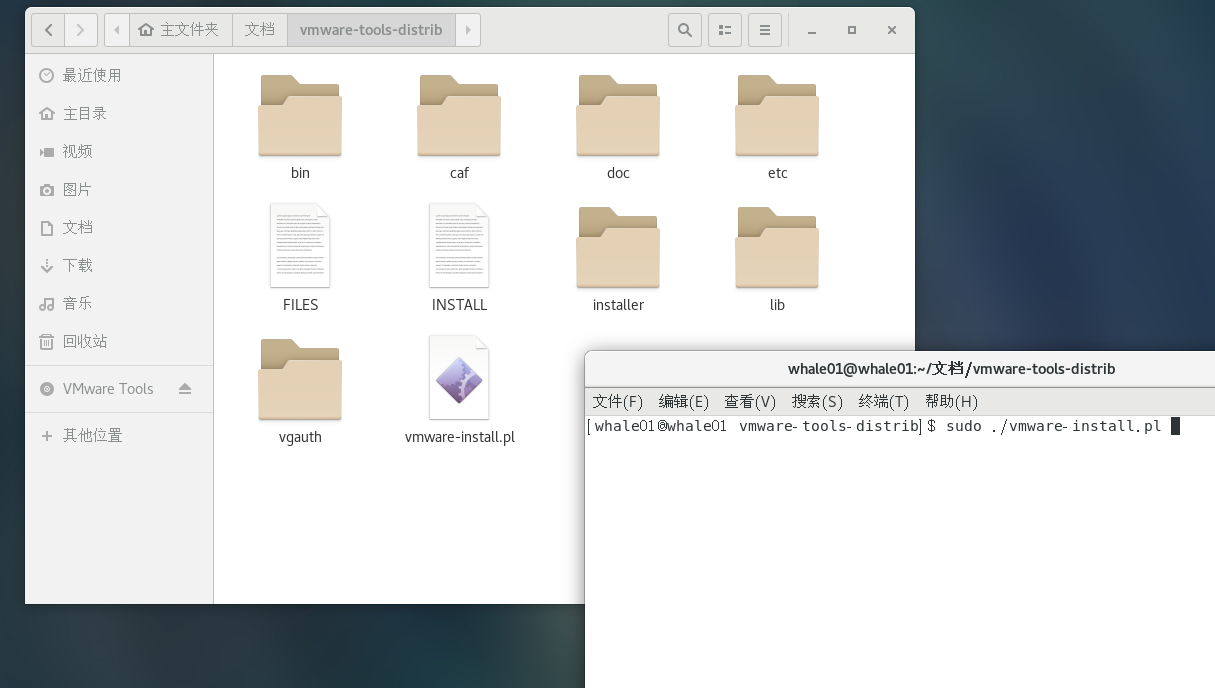Switch to list view icon
Image resolution: width=1215 pixels, height=688 pixels.
coord(725,30)
